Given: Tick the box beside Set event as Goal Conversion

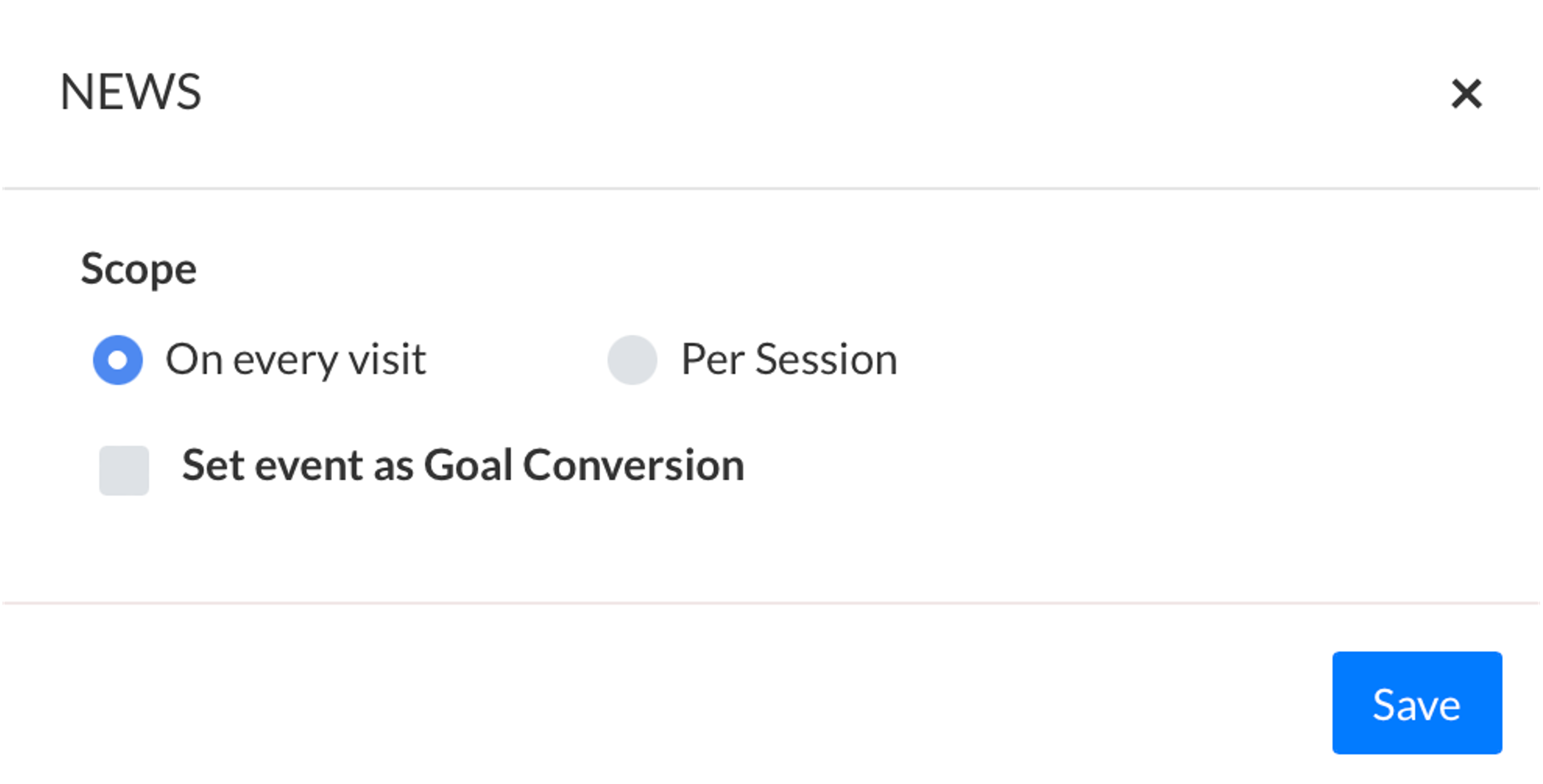Looking at the screenshot, I should [124, 470].
